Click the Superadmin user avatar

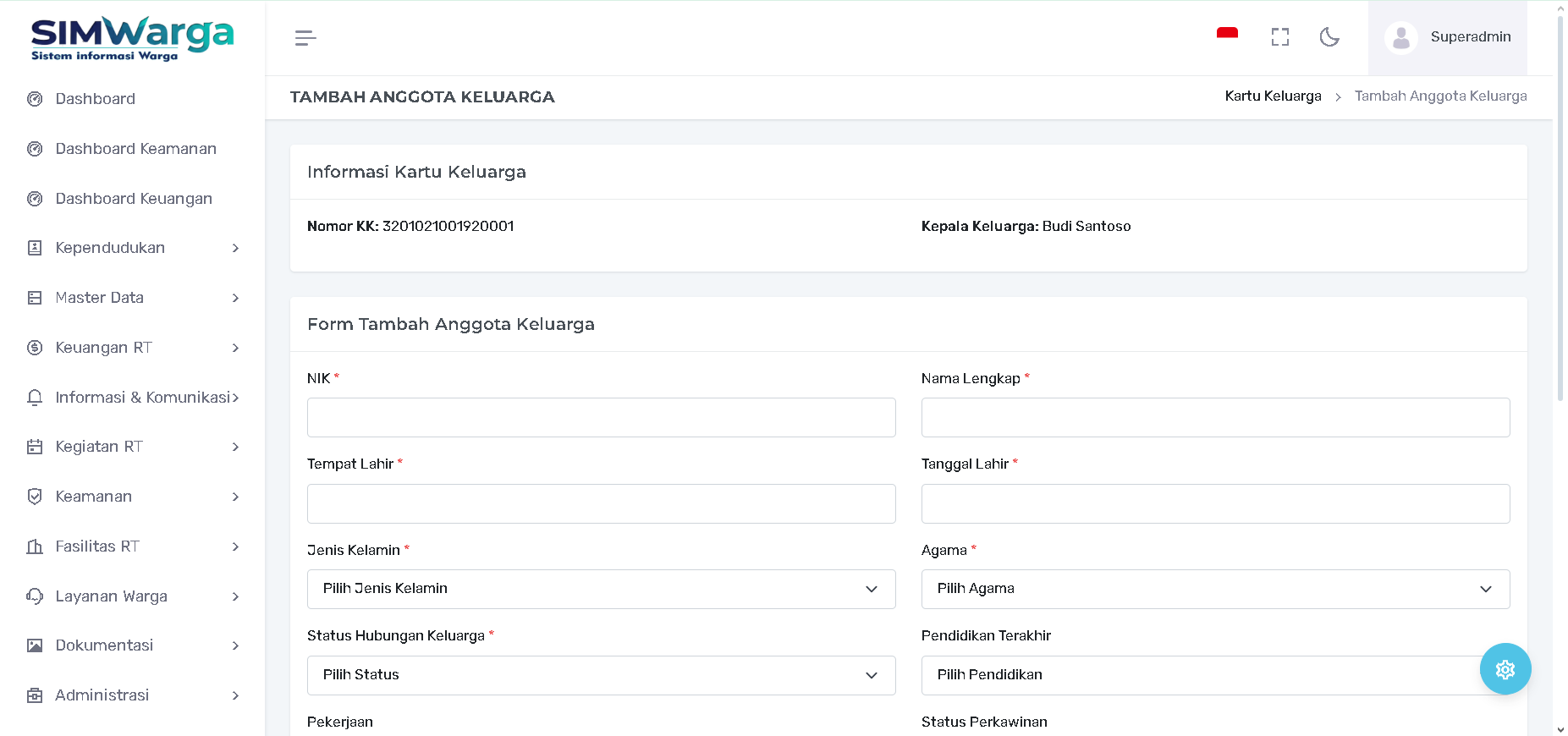click(1400, 38)
